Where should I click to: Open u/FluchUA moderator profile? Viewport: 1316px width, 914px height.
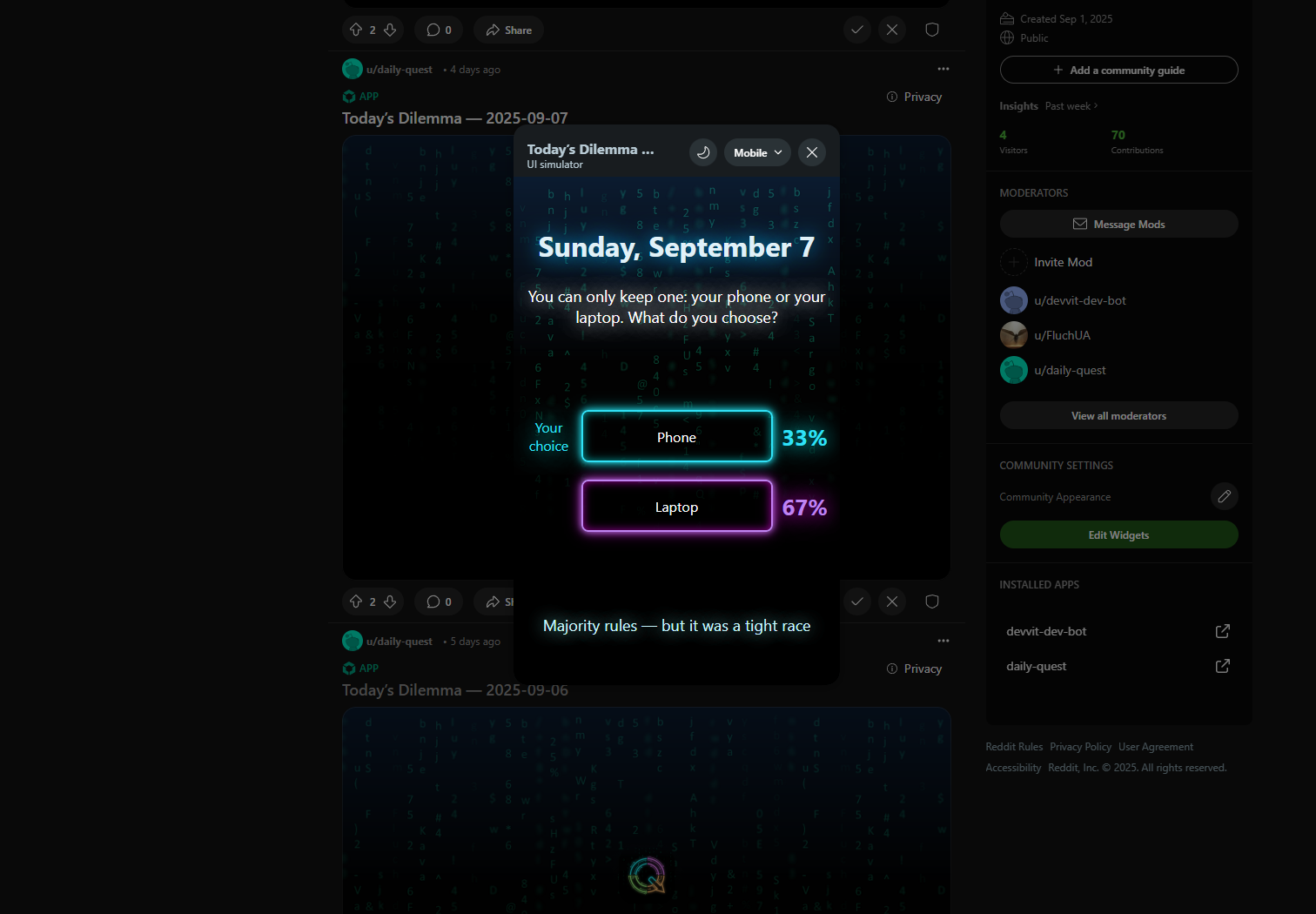(1062, 335)
